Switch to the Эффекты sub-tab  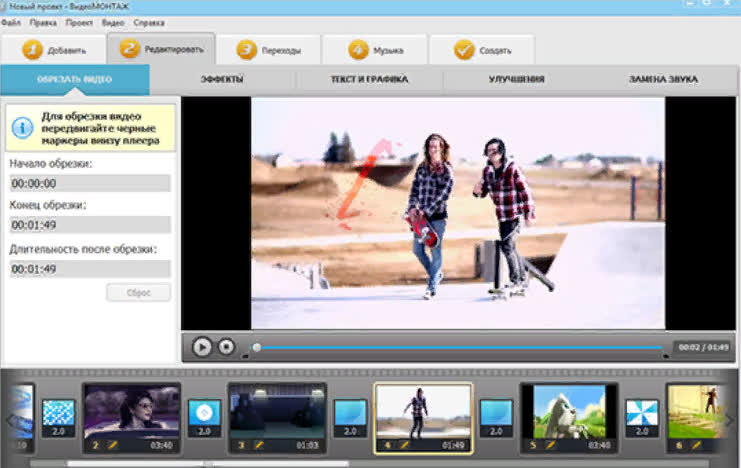[222, 79]
